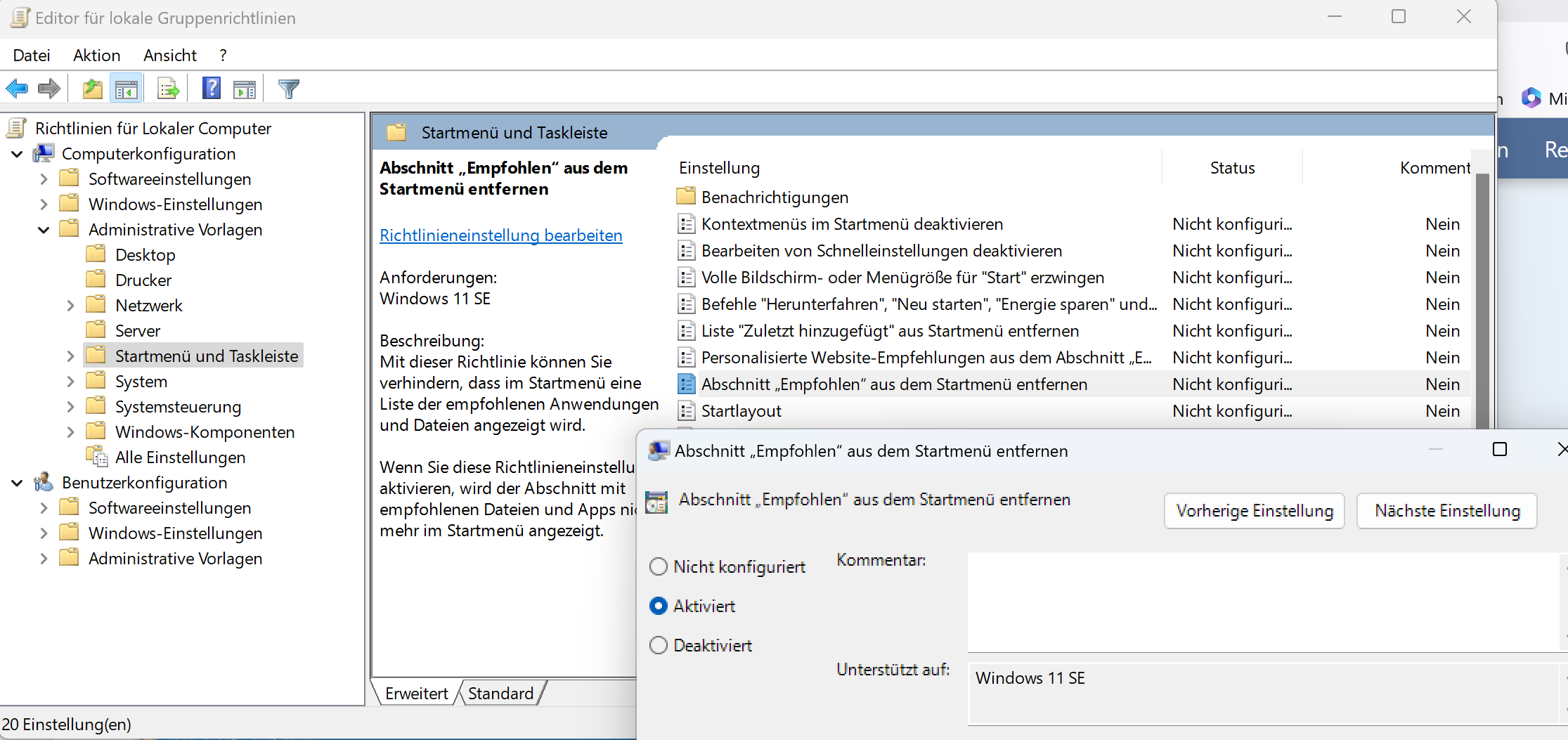The width and height of the screenshot is (1568, 740).
Task: Go up one level with the folder icon
Action: coord(93,89)
